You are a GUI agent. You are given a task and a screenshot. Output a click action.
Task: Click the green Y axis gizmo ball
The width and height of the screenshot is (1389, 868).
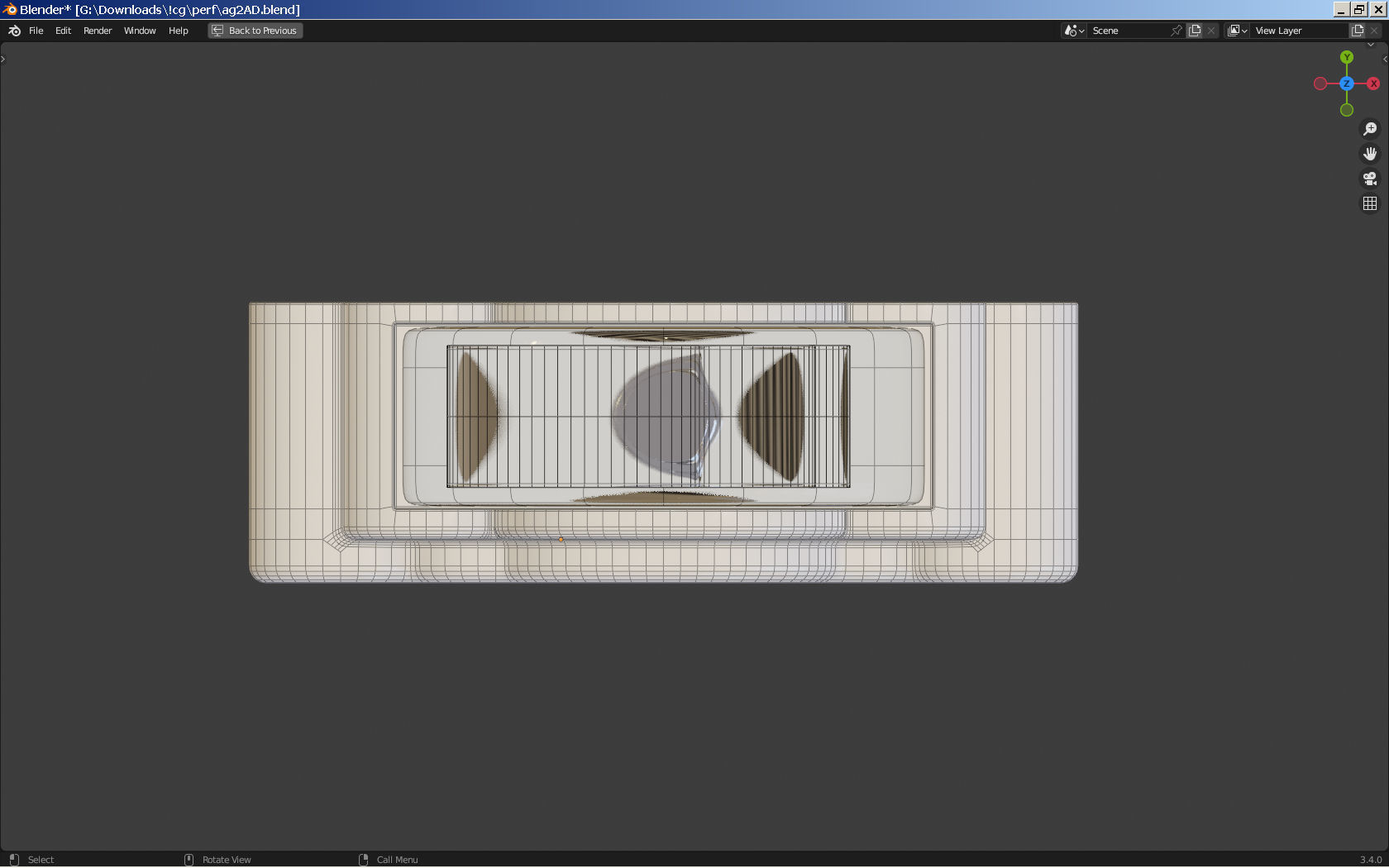1347,57
